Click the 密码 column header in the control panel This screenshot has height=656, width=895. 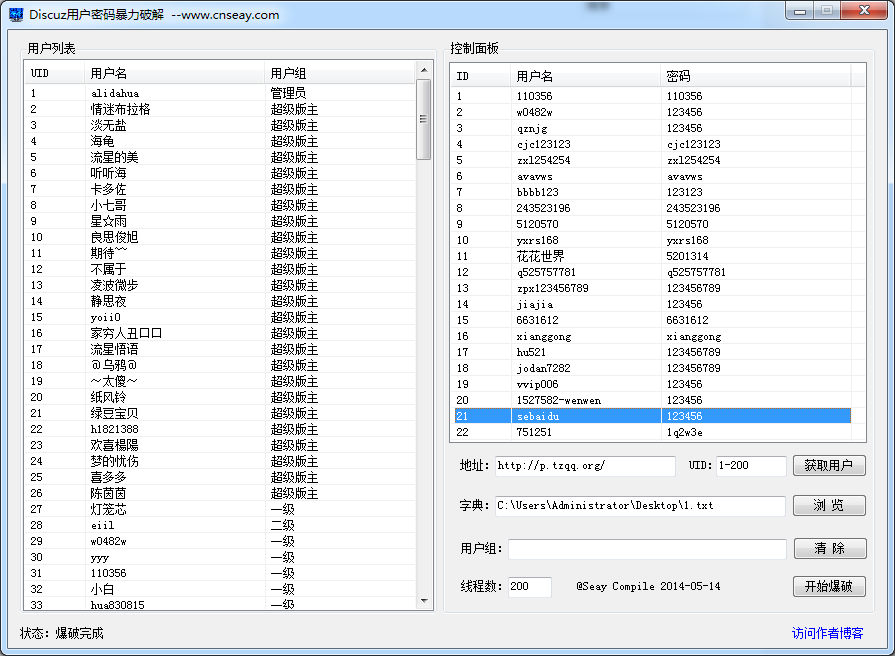756,76
